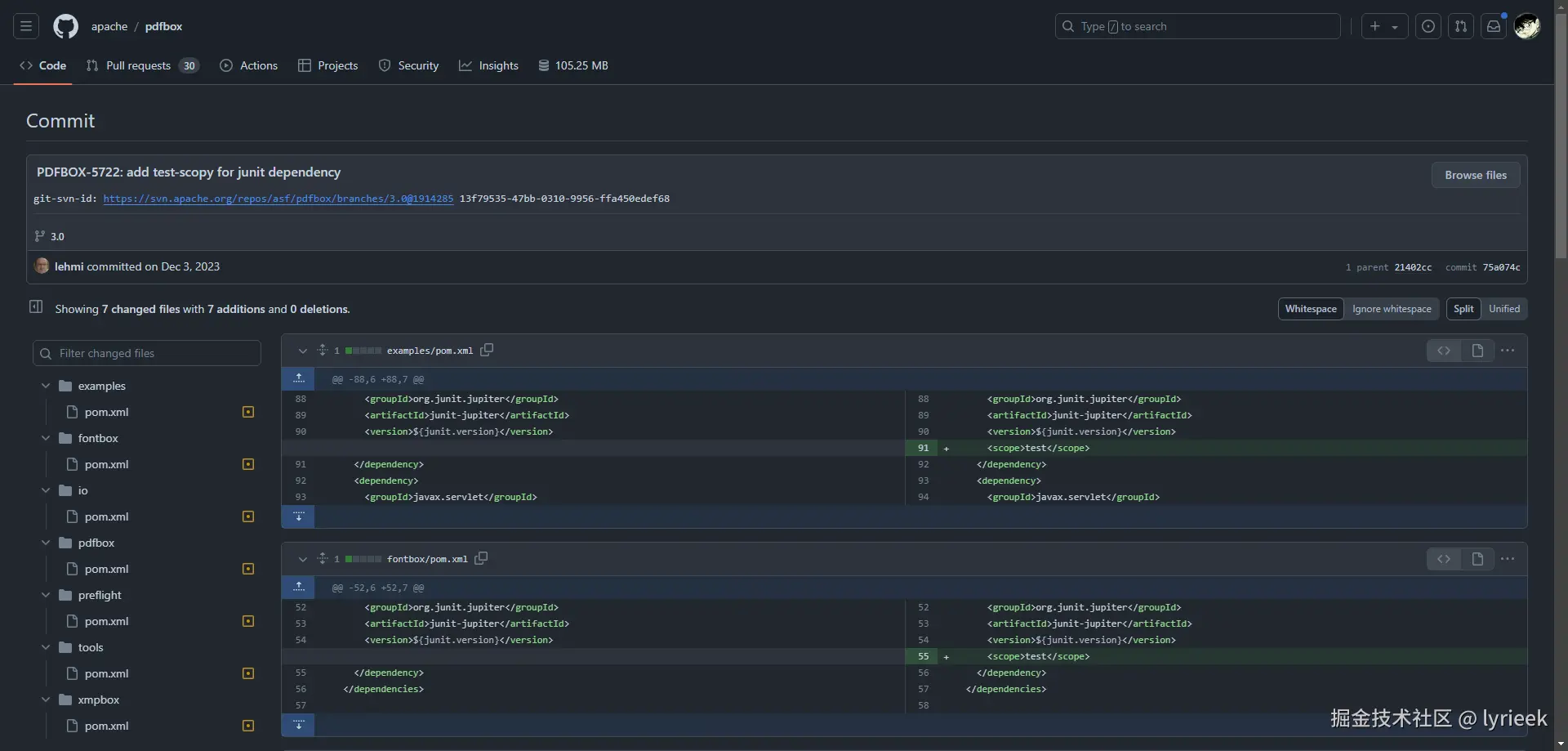Collapse the preflight folder in file tree
Image resolution: width=1568 pixels, height=751 pixels.
coord(46,595)
